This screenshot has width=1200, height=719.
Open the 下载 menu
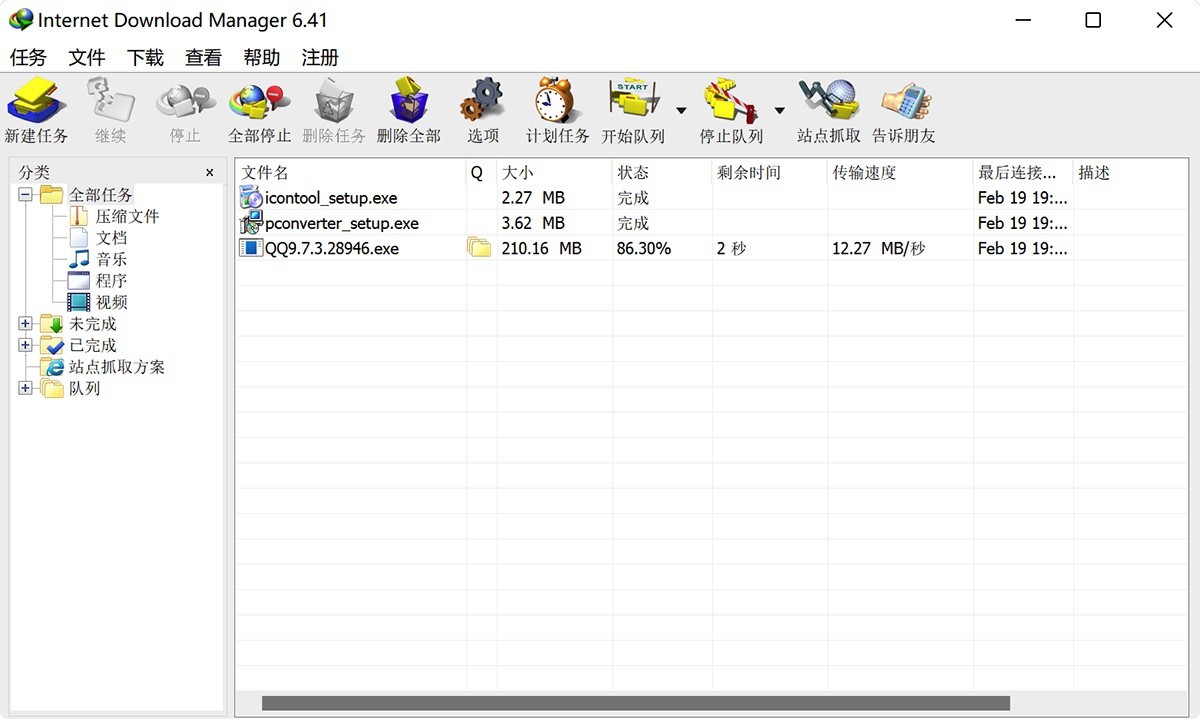coord(145,57)
